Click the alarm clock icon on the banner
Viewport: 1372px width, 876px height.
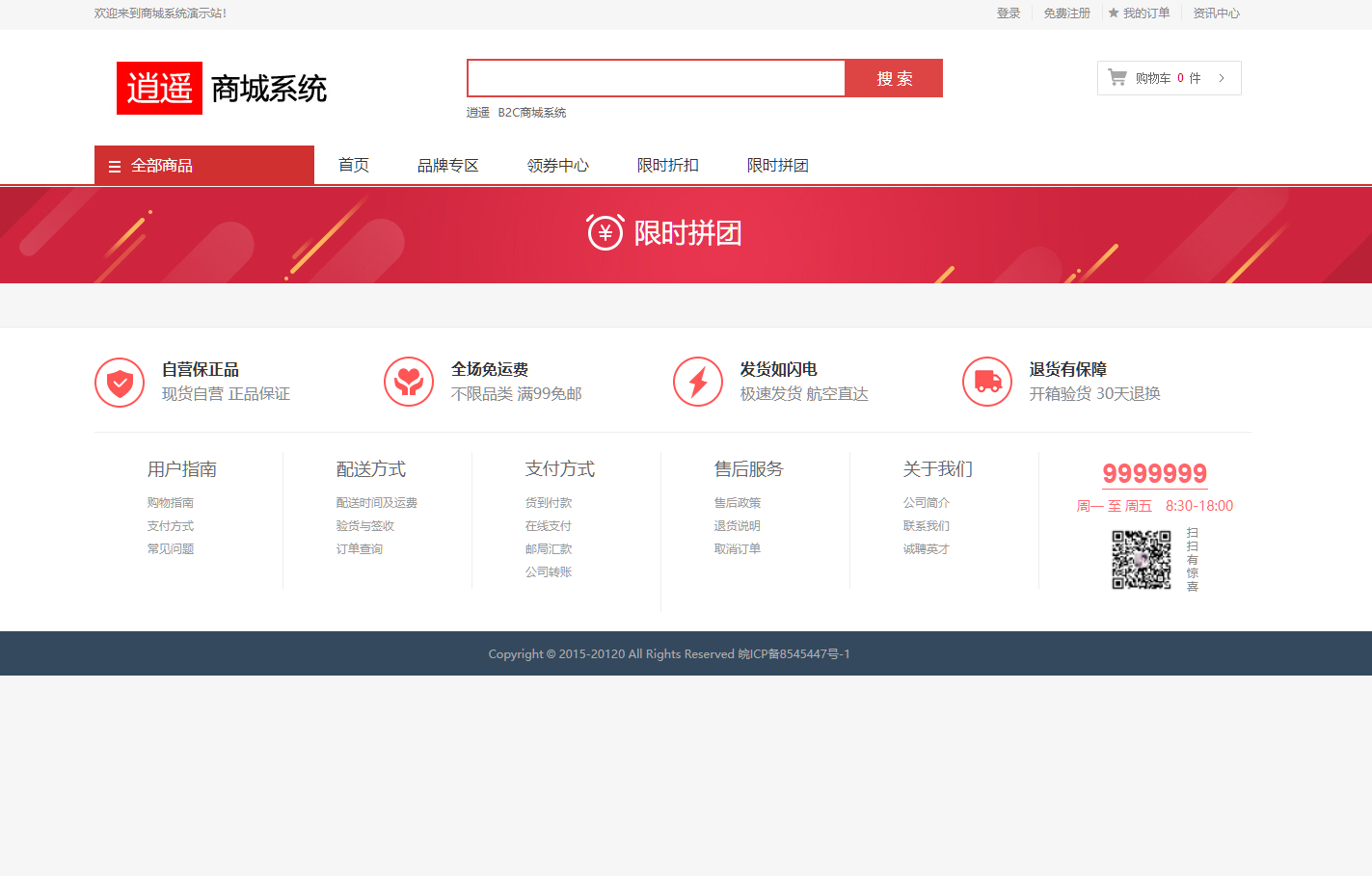(x=605, y=232)
